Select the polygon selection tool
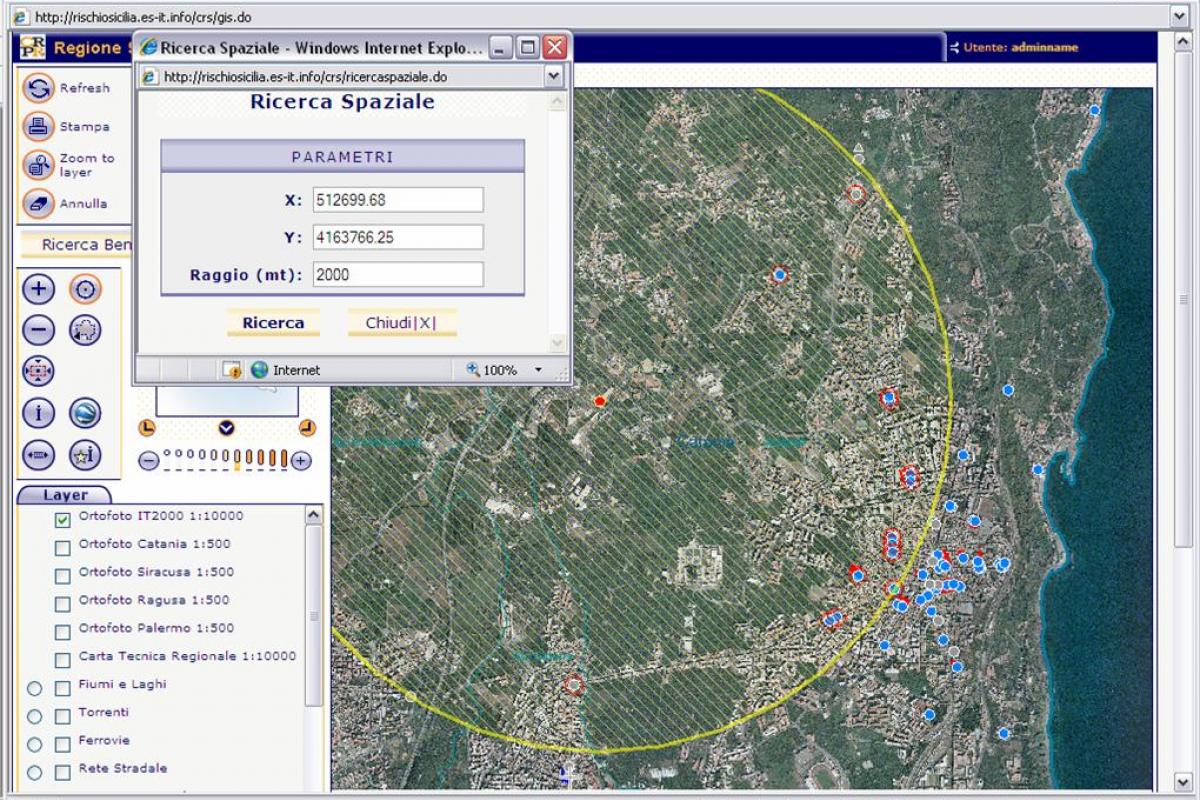Image resolution: width=1200 pixels, height=800 pixels. (85, 329)
